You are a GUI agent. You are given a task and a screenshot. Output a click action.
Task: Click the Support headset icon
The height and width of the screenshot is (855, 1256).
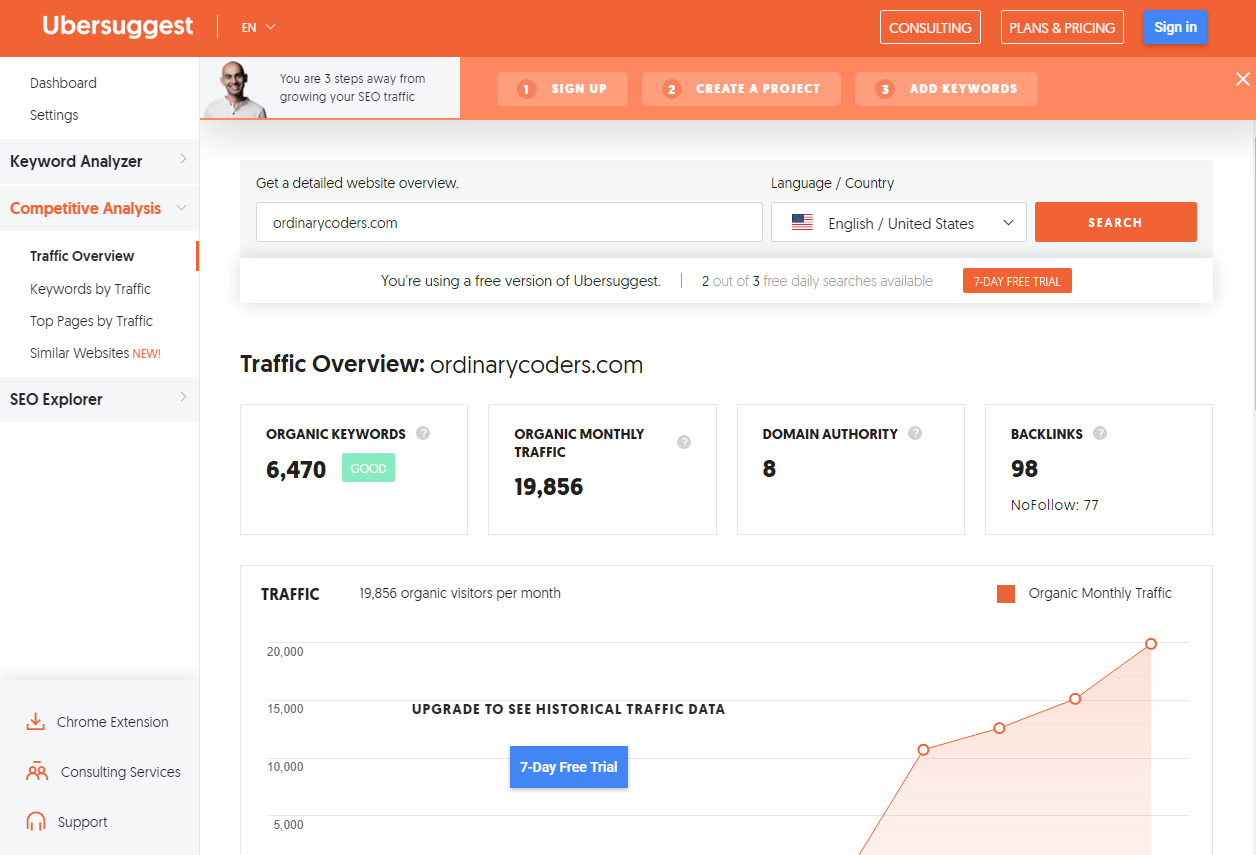click(x=36, y=822)
